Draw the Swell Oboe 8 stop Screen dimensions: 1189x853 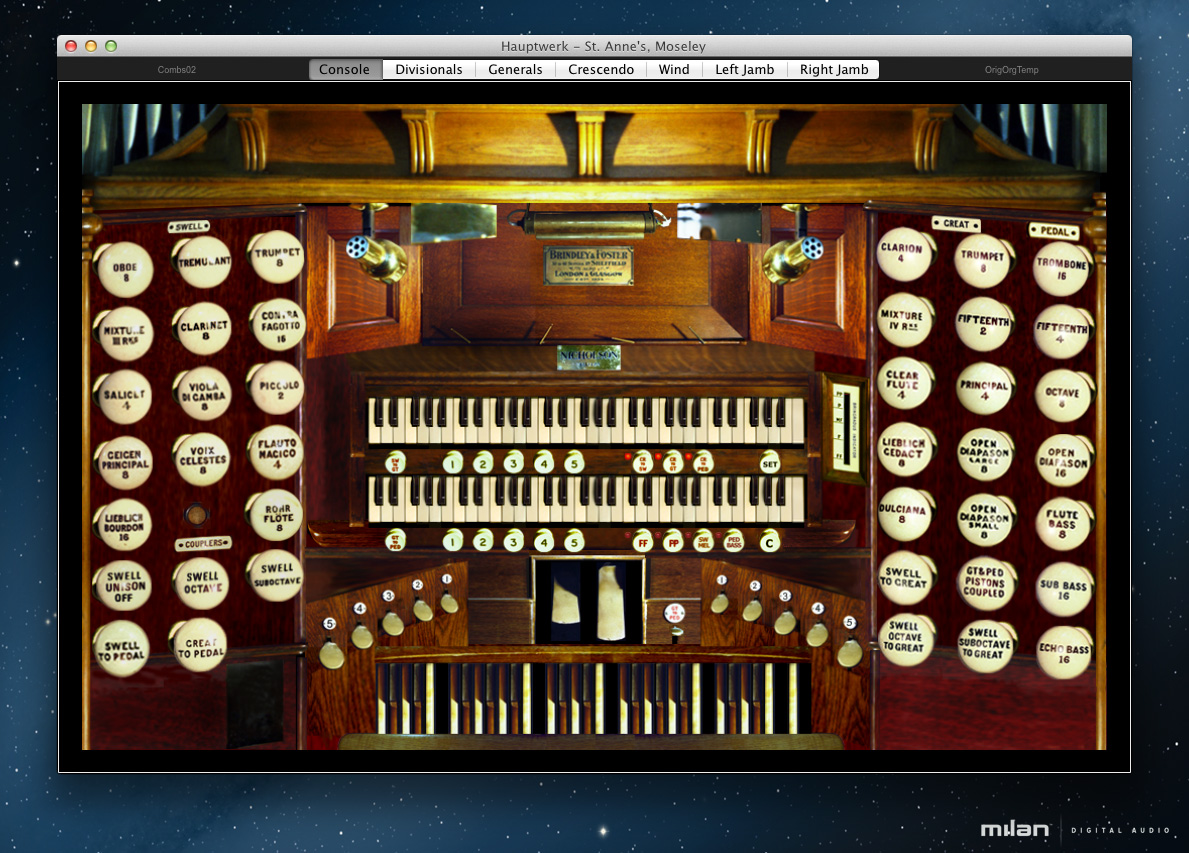[124, 270]
